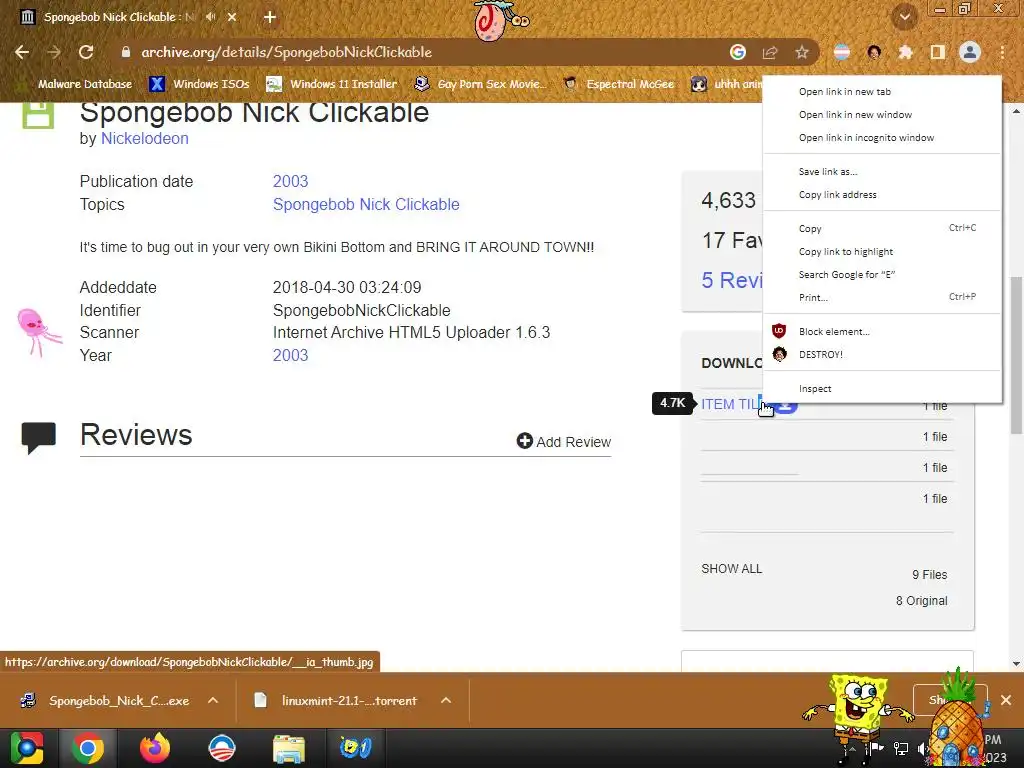
Task: Go back using the browser back arrow
Action: (22, 52)
